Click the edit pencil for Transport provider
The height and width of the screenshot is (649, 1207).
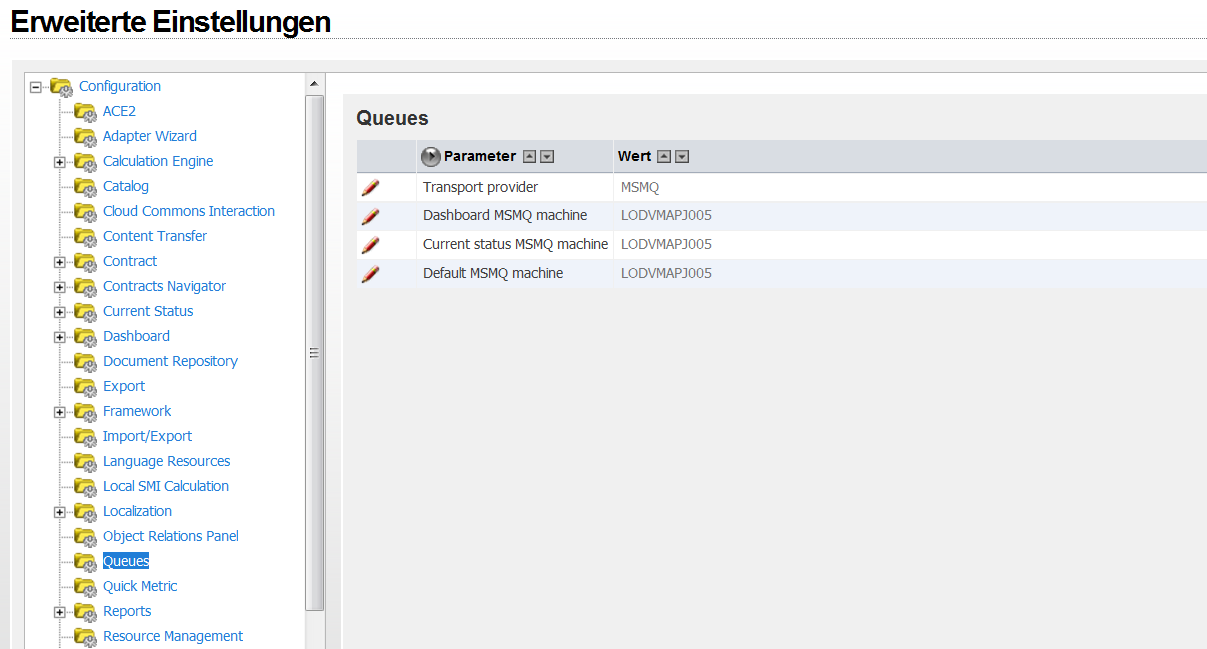370,187
